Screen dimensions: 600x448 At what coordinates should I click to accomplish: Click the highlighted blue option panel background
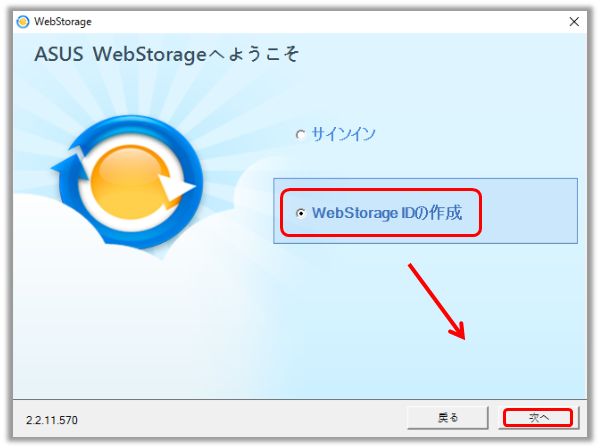(528, 210)
